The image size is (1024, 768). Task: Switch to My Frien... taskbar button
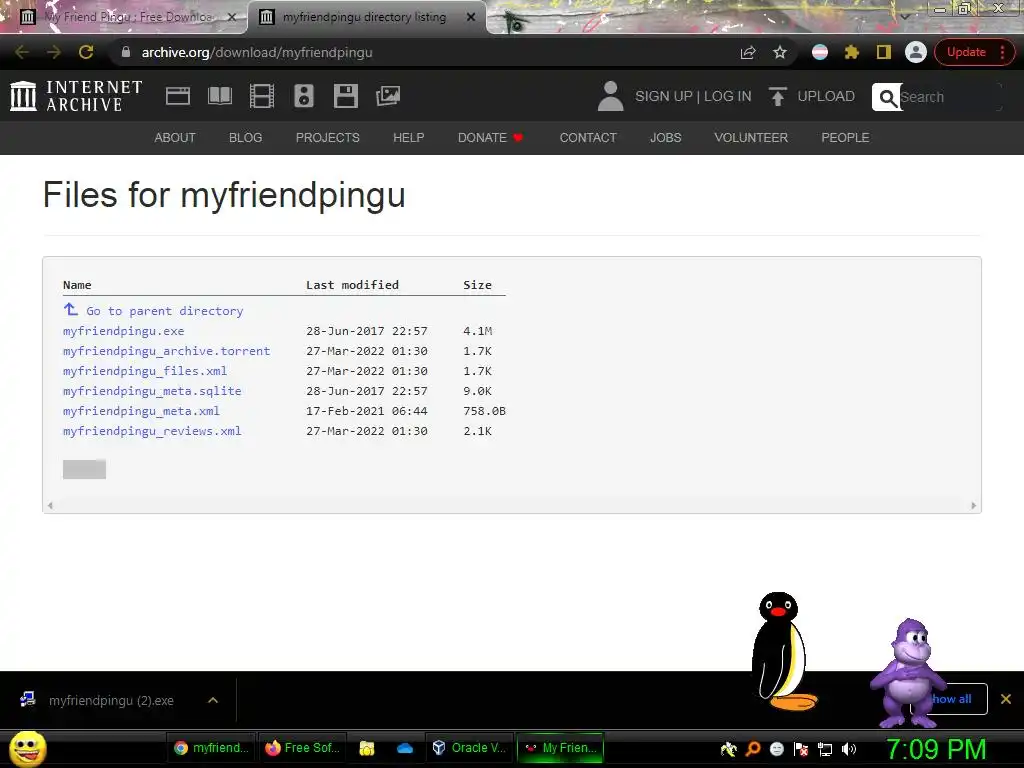[560, 748]
